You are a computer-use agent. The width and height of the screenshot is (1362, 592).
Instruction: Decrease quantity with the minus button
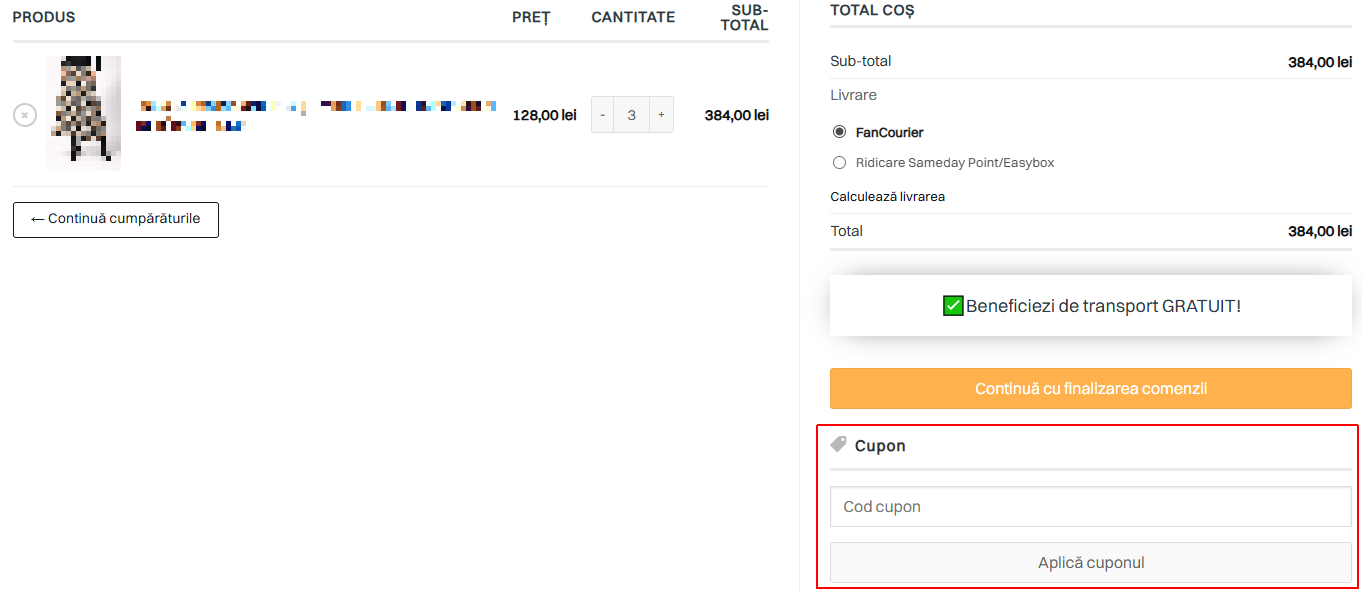pyautogui.click(x=602, y=115)
